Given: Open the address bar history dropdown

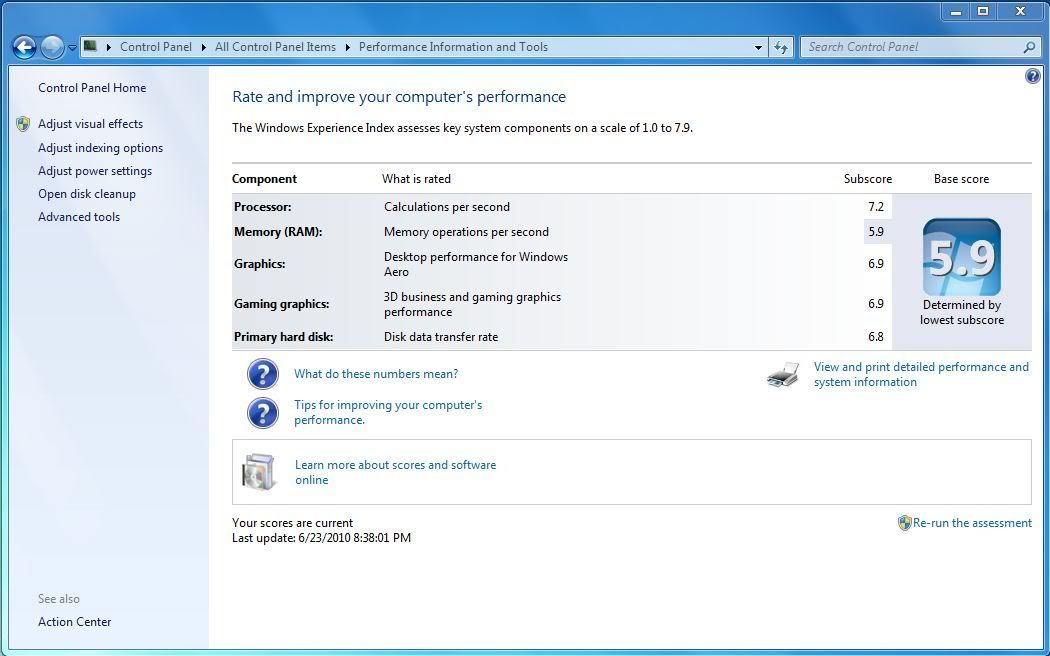Looking at the screenshot, I should coord(759,47).
